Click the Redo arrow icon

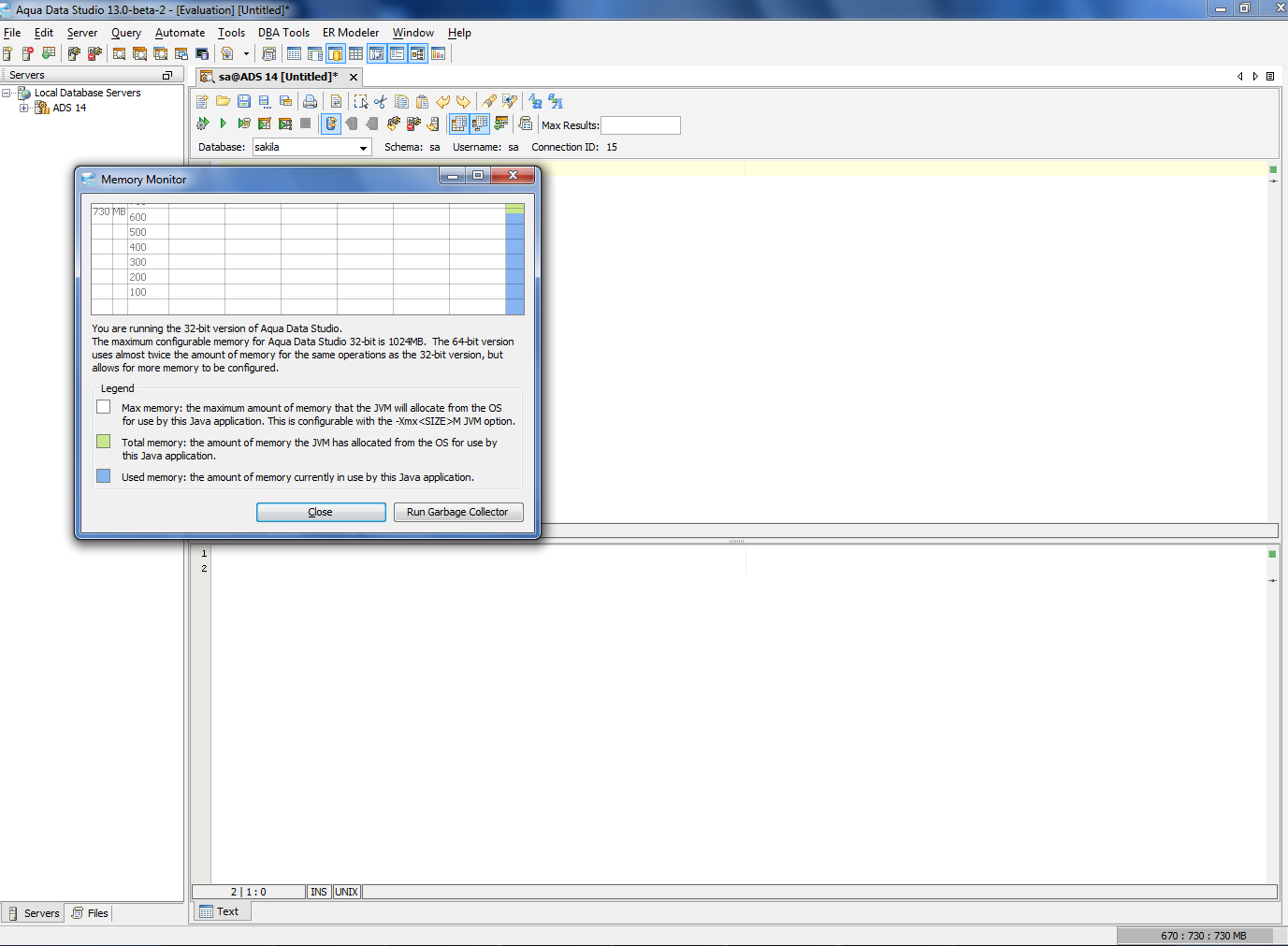tap(463, 102)
